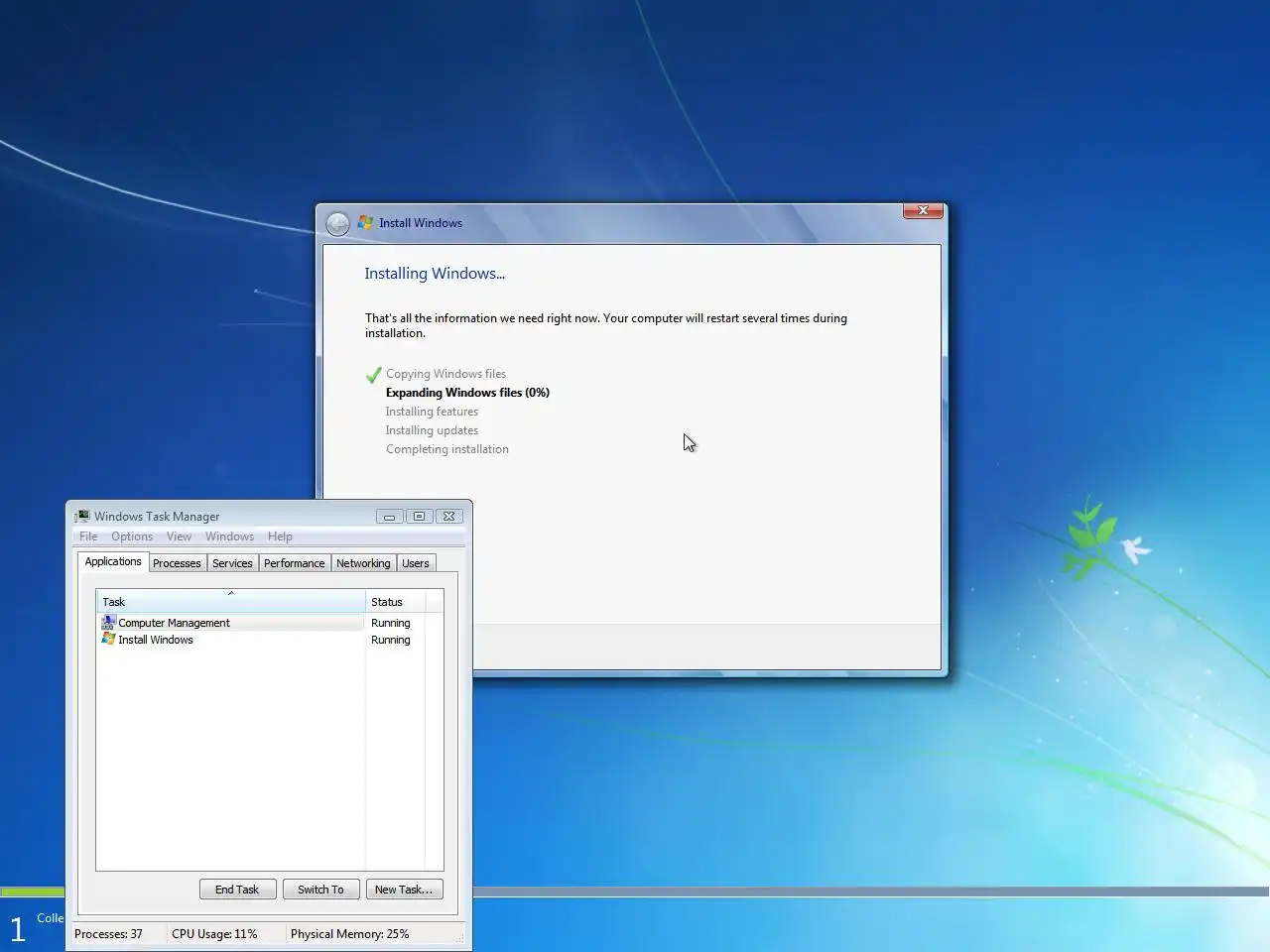
Task: Switch to the Users tab
Action: [416, 563]
